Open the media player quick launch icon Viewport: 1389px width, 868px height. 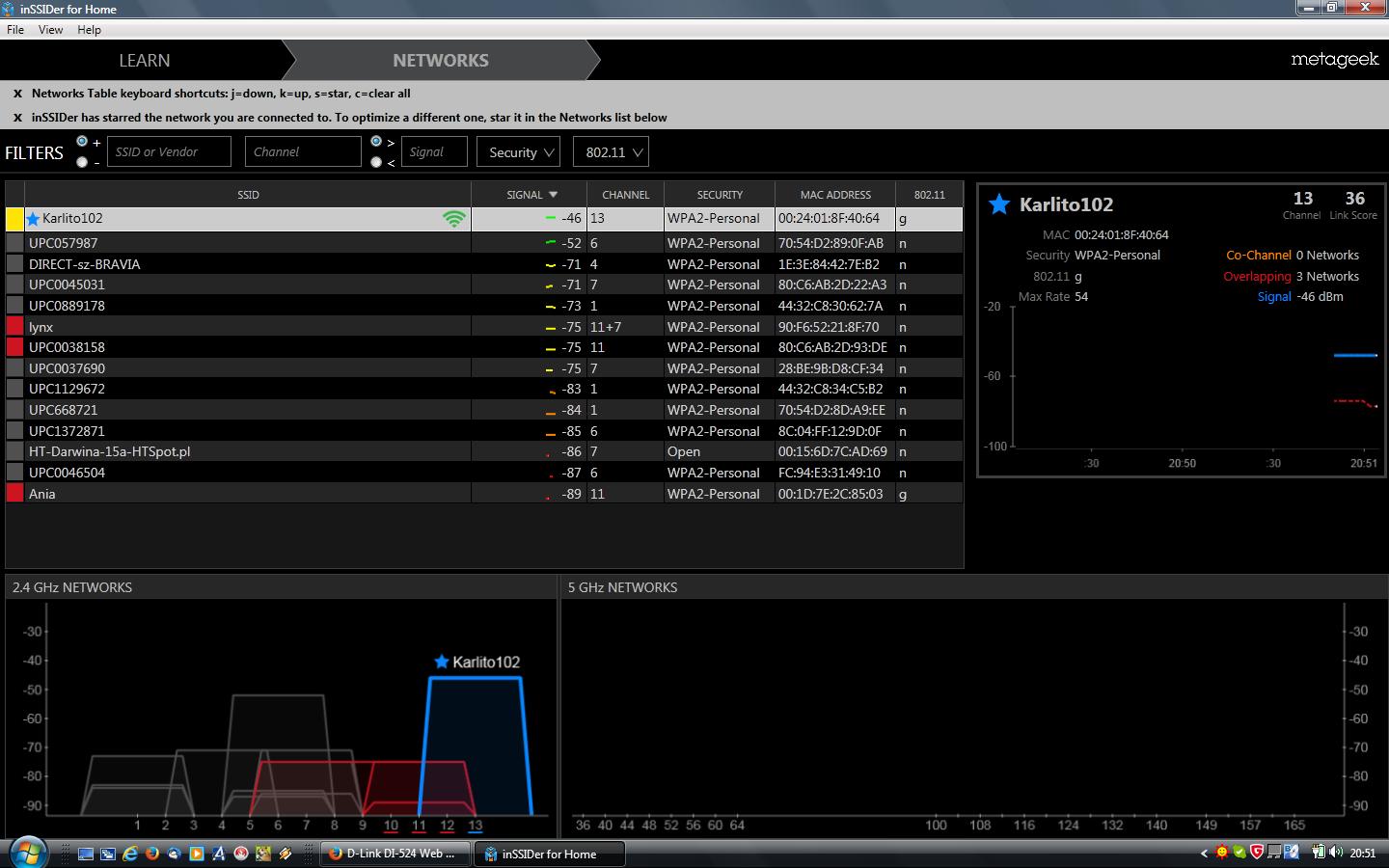(197, 854)
